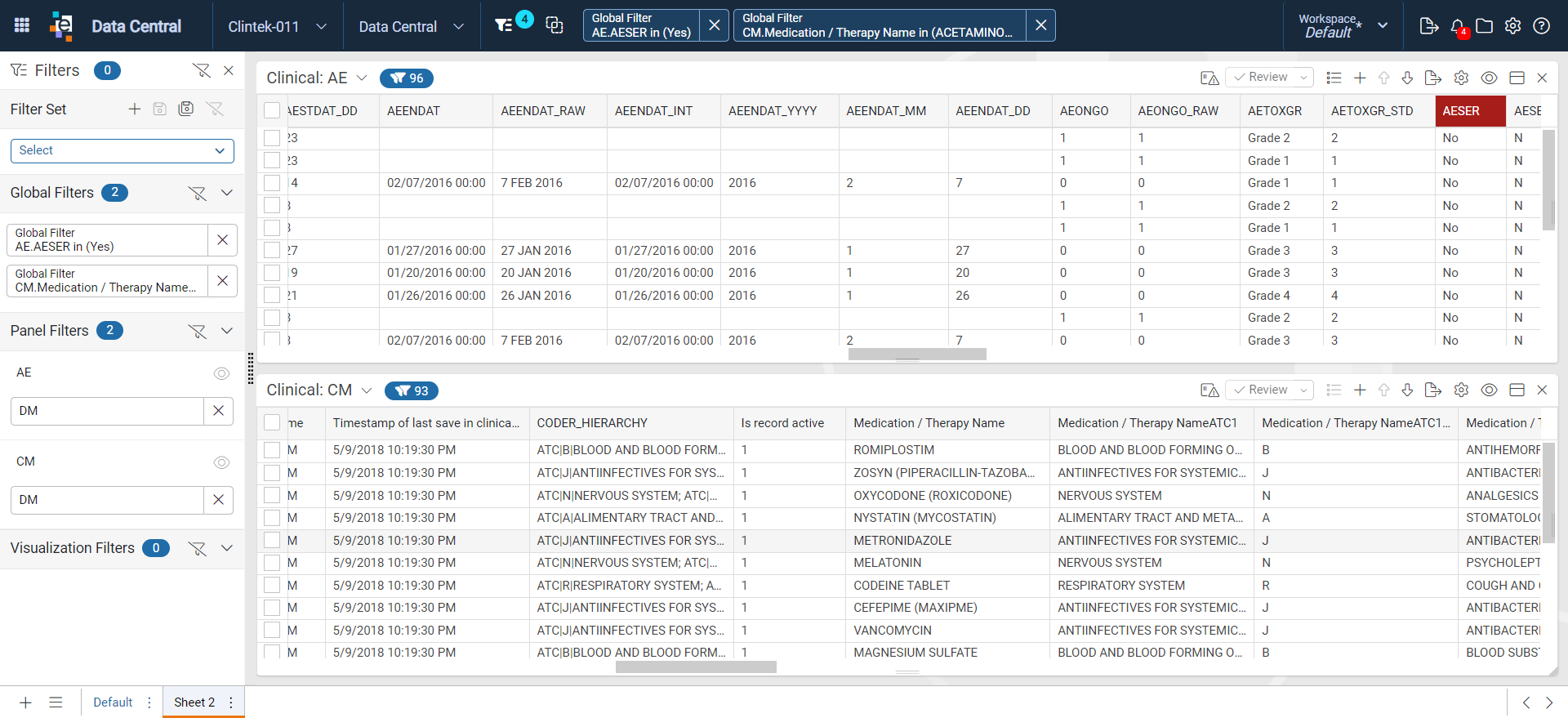Screen dimensions: 1568x718
Task: Remove AE.AESER filter in sidebar
Action: [222, 240]
